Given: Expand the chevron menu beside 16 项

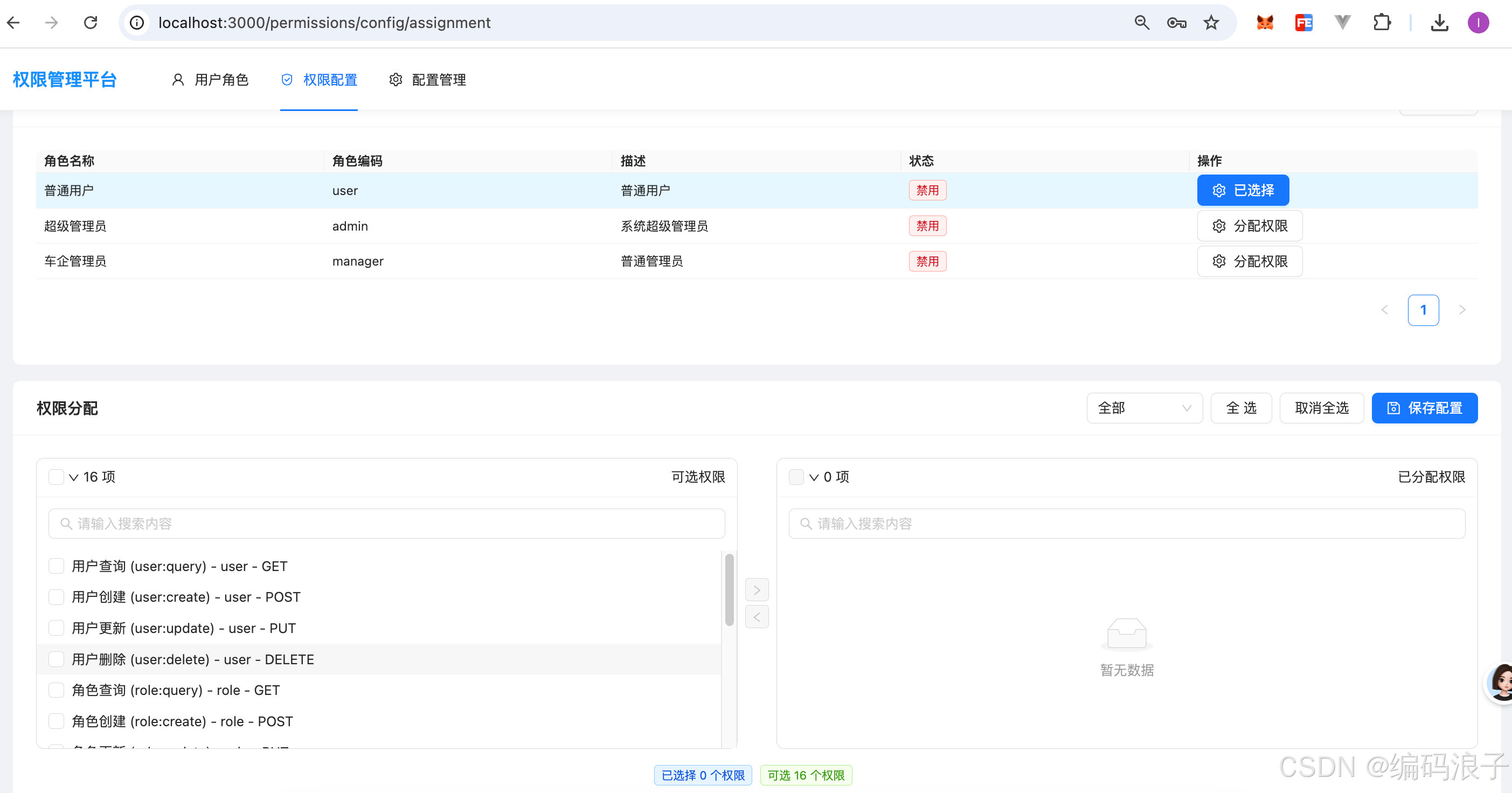Looking at the screenshot, I should point(74,477).
